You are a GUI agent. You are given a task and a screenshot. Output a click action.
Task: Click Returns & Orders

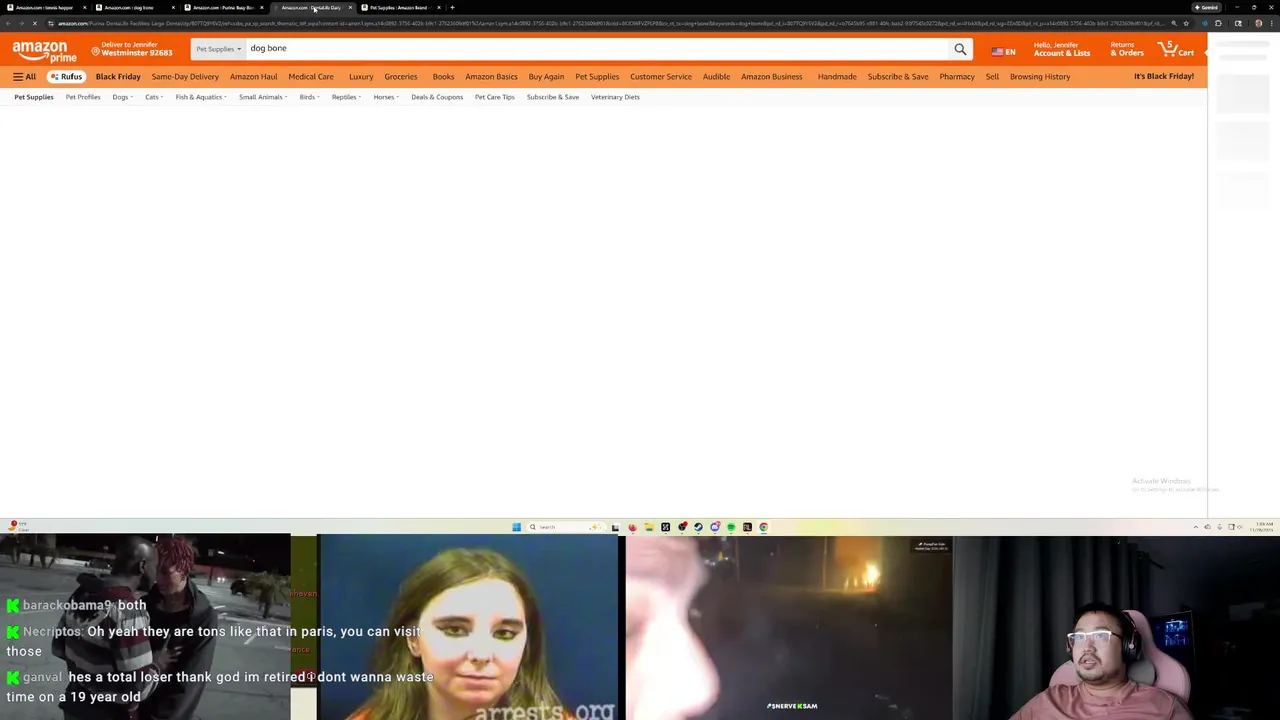[1127, 49]
